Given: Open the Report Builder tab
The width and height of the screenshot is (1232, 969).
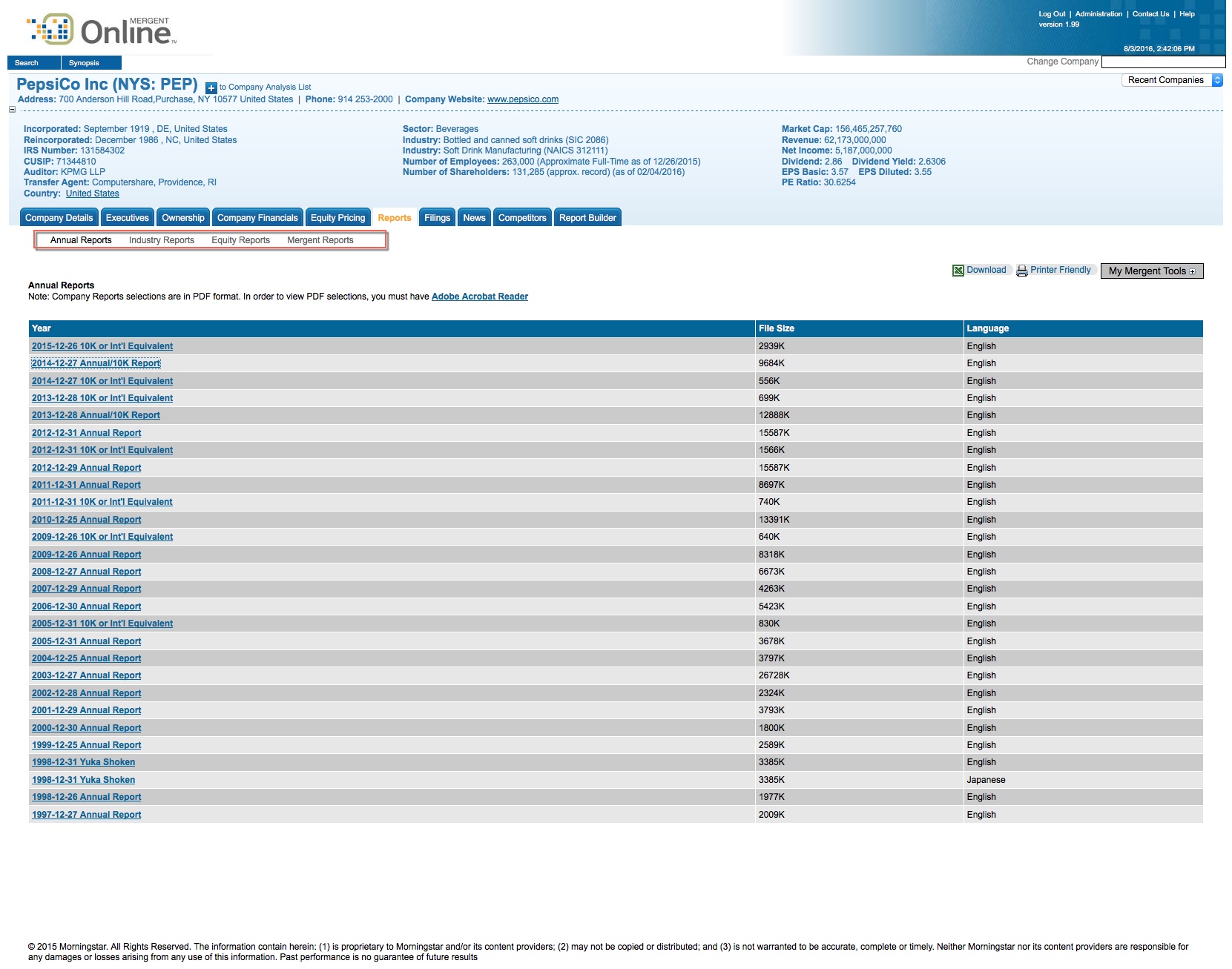Looking at the screenshot, I should point(587,218).
